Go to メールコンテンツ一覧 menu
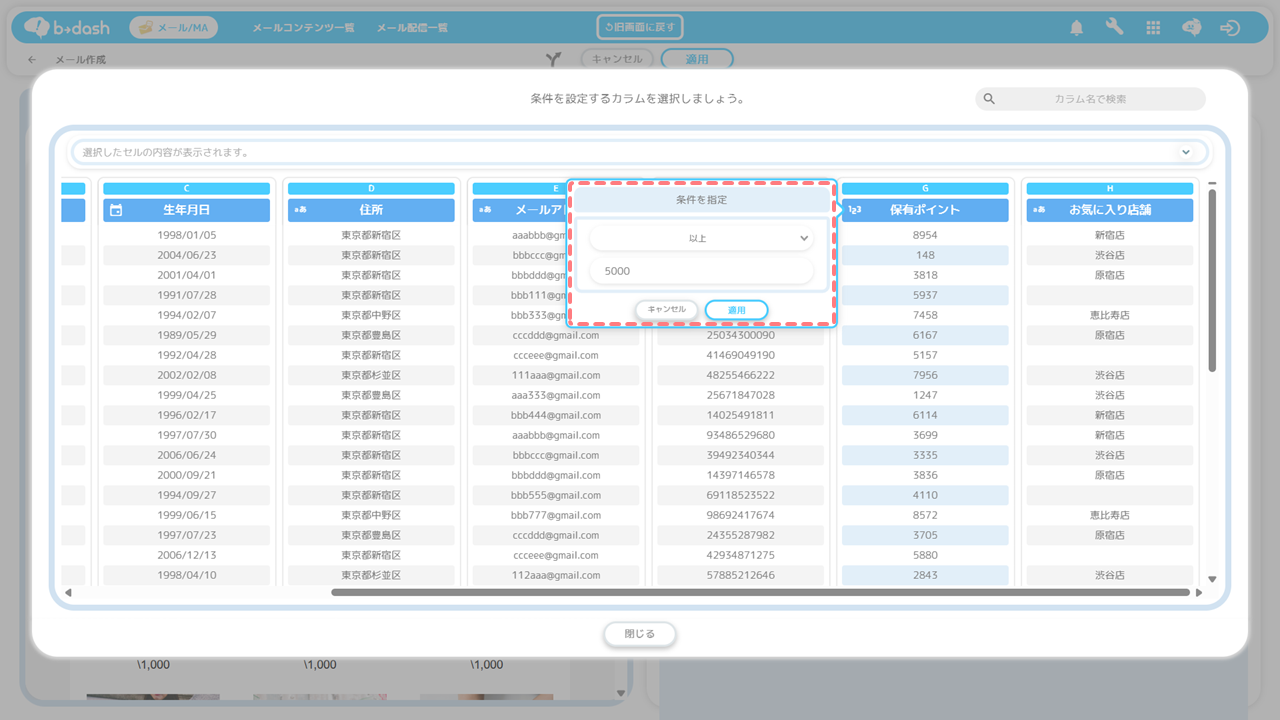The height and width of the screenshot is (720, 1280). pos(303,28)
